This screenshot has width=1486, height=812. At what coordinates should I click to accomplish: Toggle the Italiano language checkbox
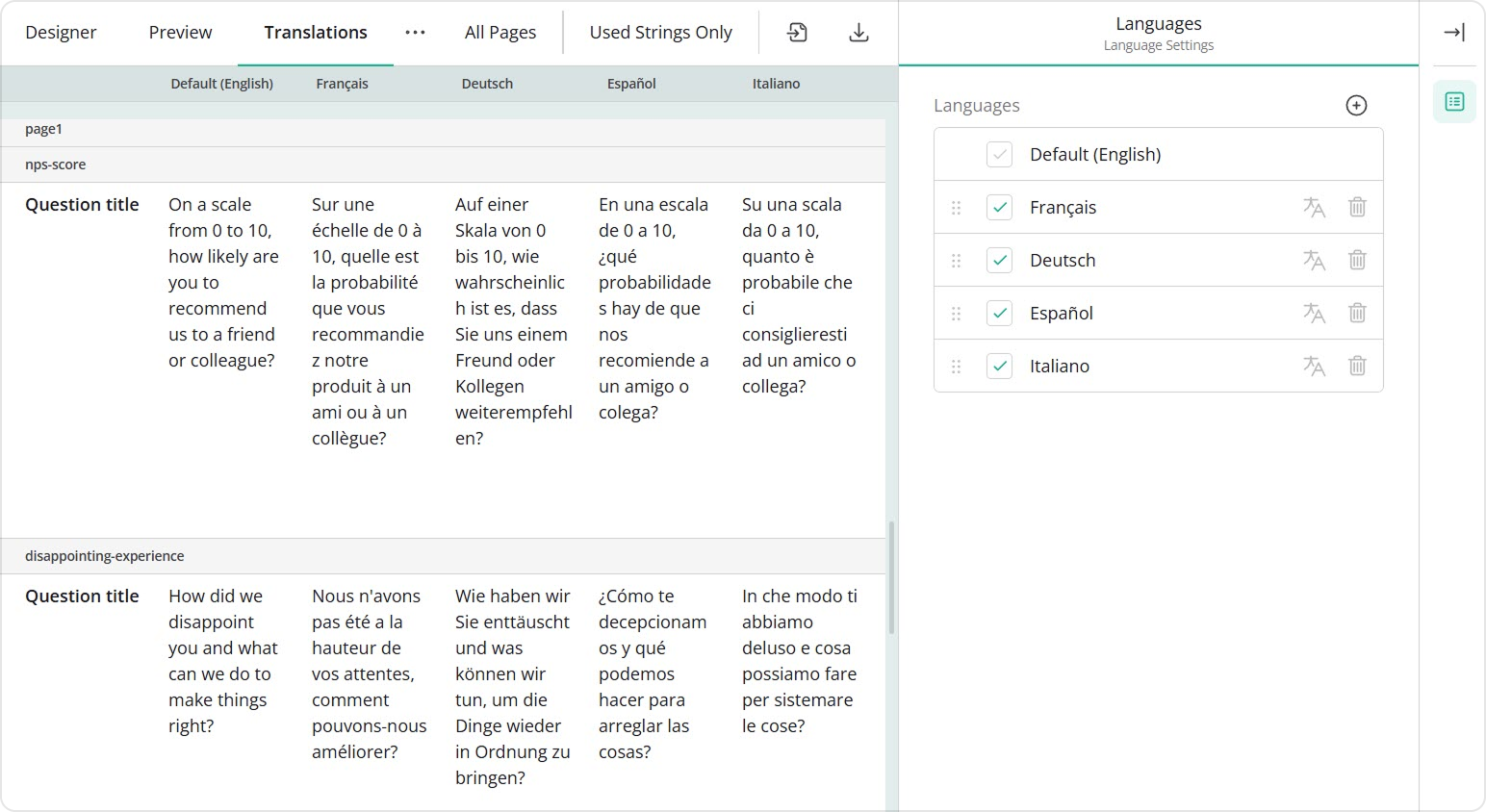(999, 366)
